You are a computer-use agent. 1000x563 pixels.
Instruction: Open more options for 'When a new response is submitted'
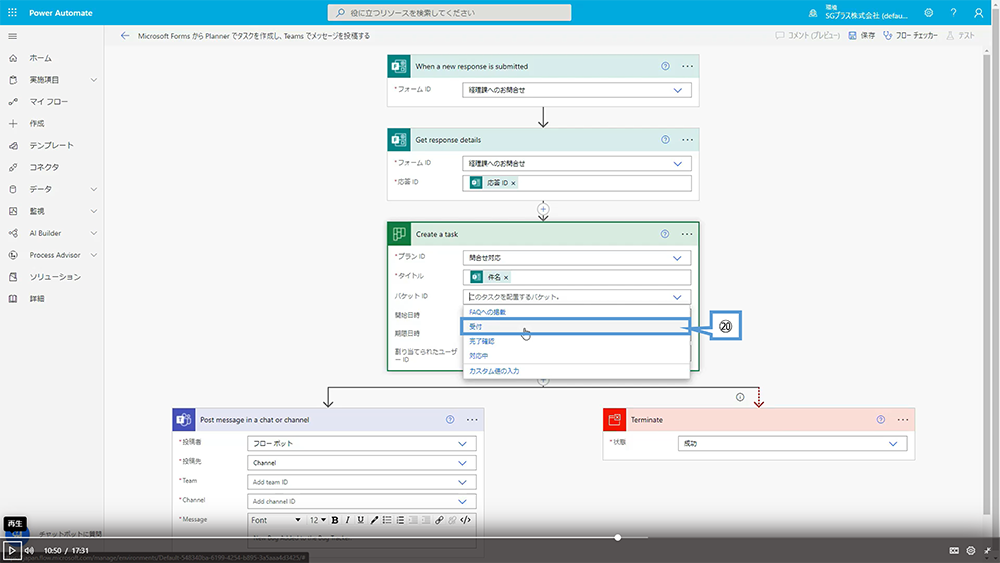pos(687,66)
